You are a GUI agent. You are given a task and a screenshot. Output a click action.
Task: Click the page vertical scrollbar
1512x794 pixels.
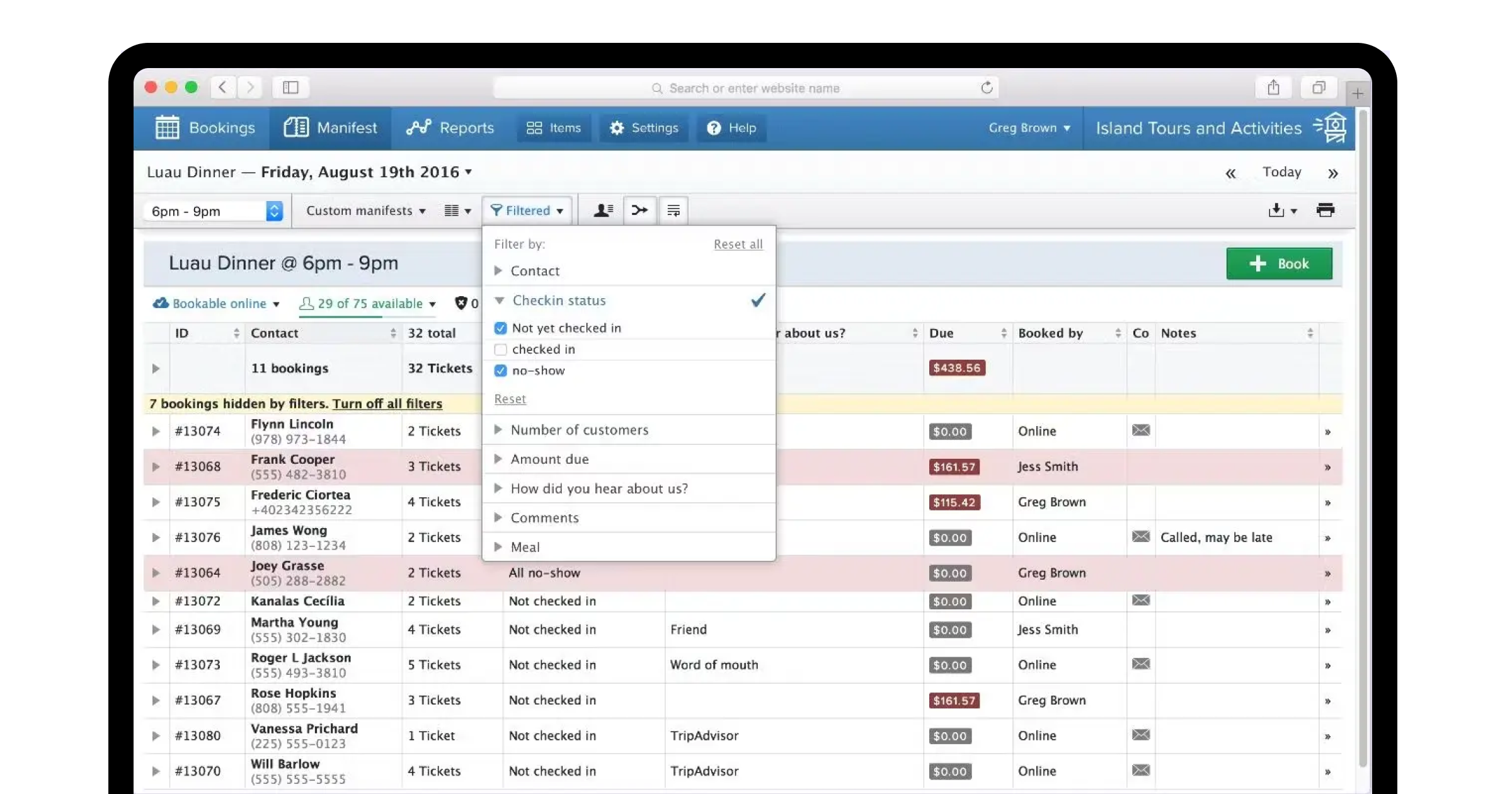click(1363, 441)
